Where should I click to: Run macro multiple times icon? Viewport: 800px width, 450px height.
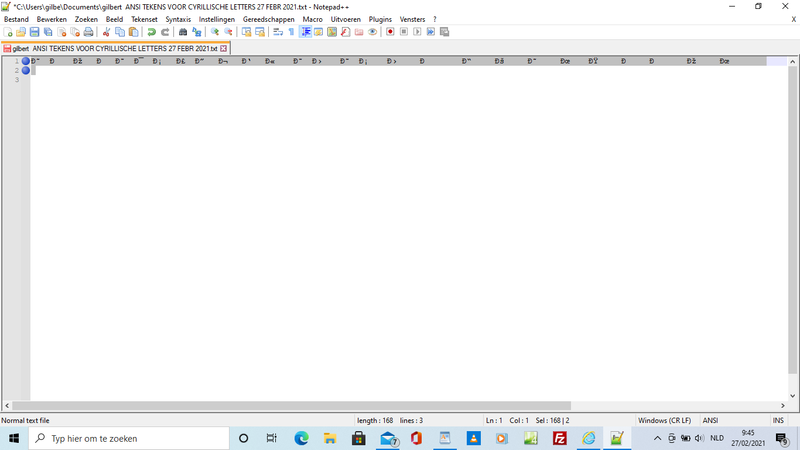coord(431,32)
